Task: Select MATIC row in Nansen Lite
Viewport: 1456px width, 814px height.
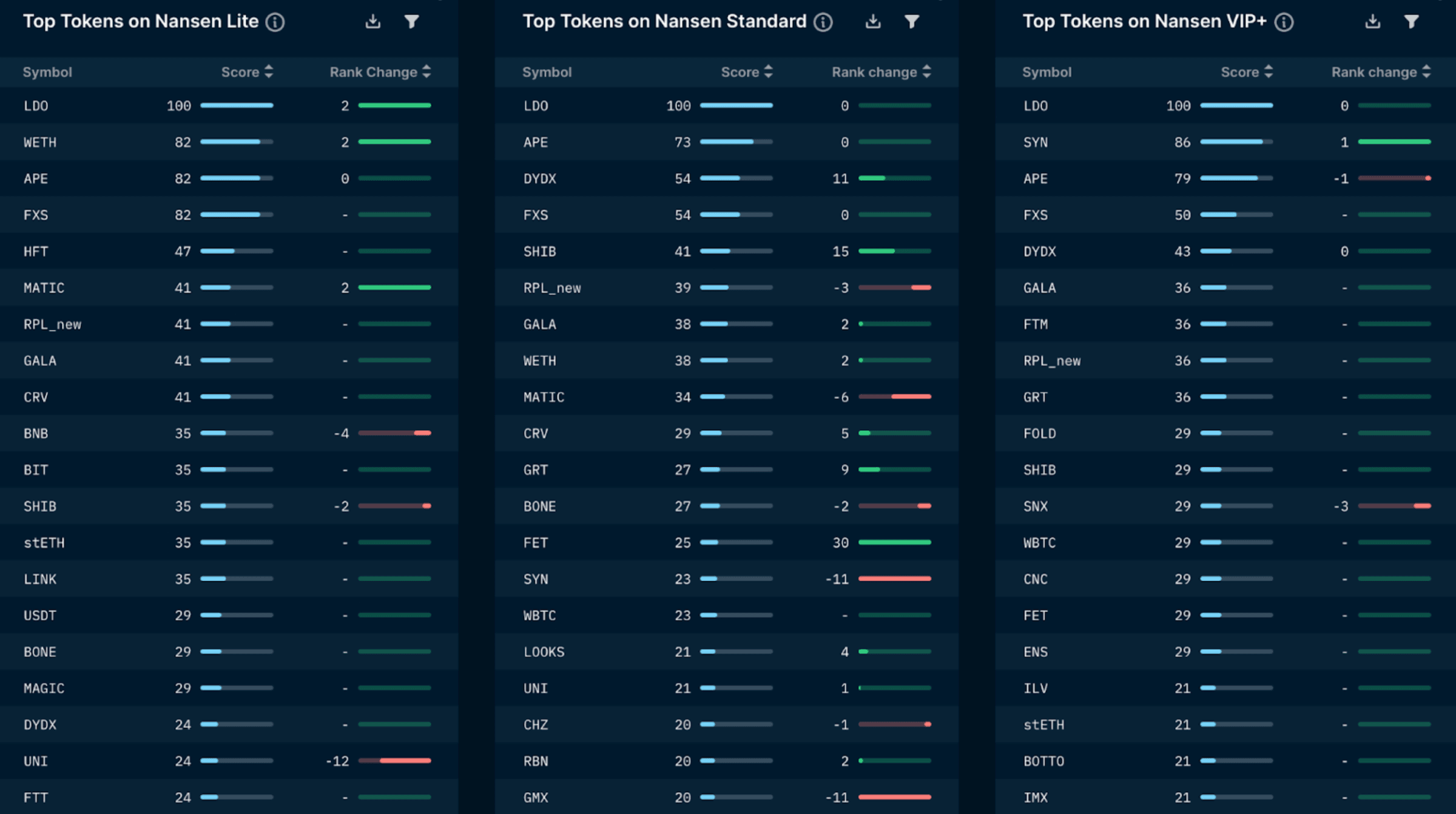Action: (x=229, y=288)
